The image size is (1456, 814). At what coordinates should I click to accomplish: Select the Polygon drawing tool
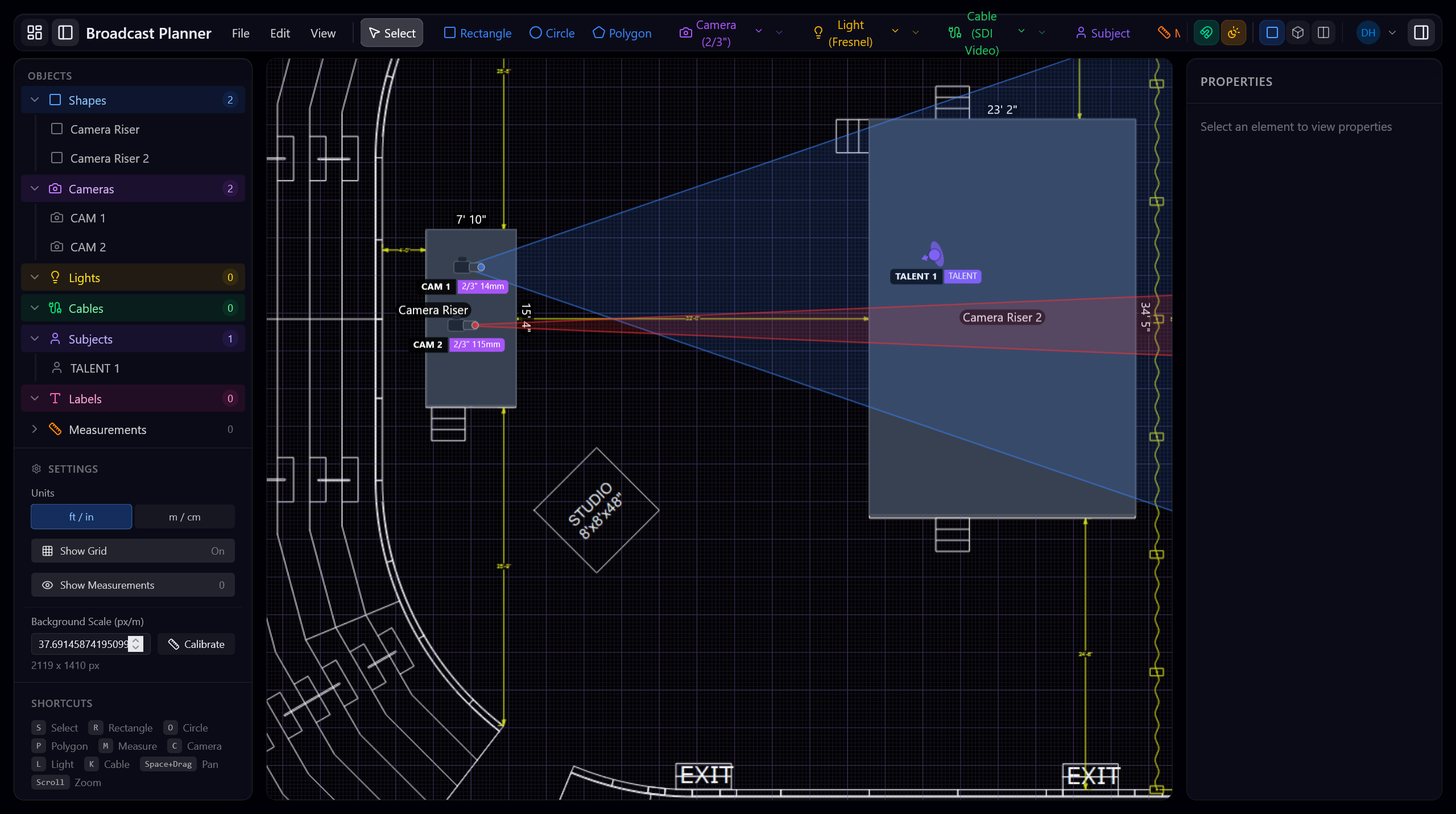click(622, 33)
